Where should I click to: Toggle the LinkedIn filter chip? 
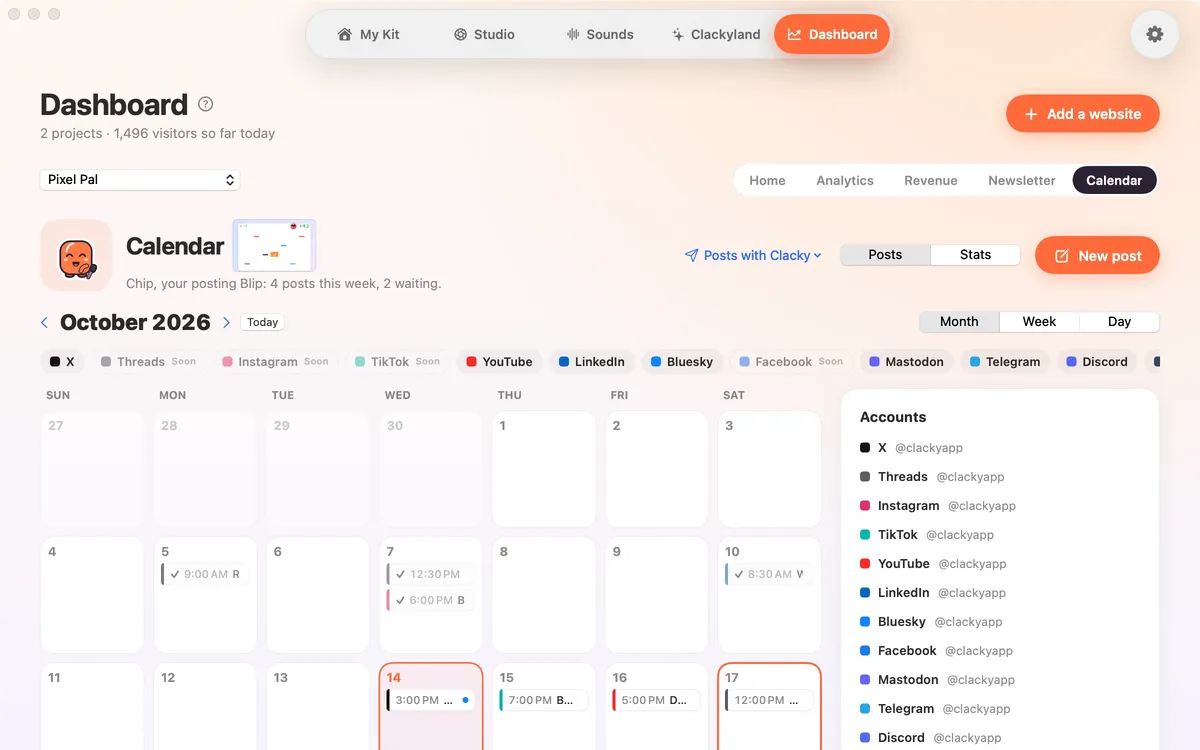tap(592, 362)
